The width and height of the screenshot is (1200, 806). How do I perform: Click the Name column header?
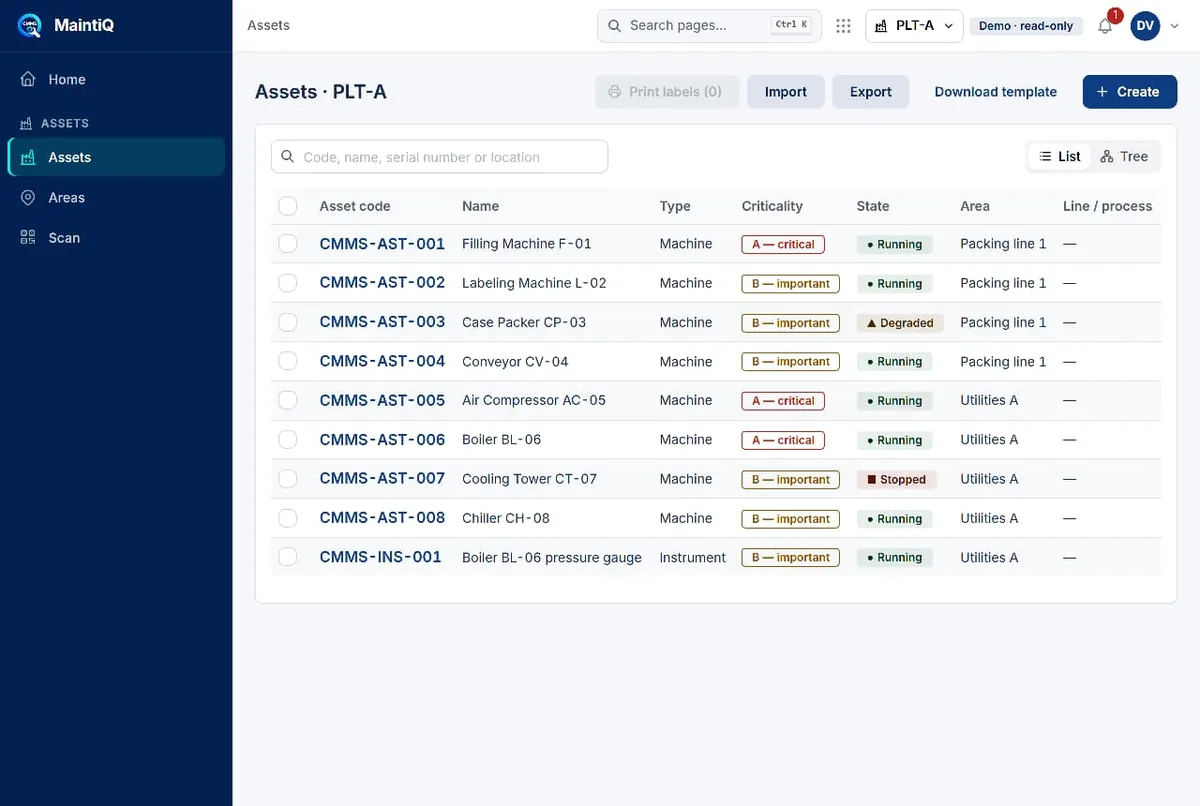coord(480,206)
